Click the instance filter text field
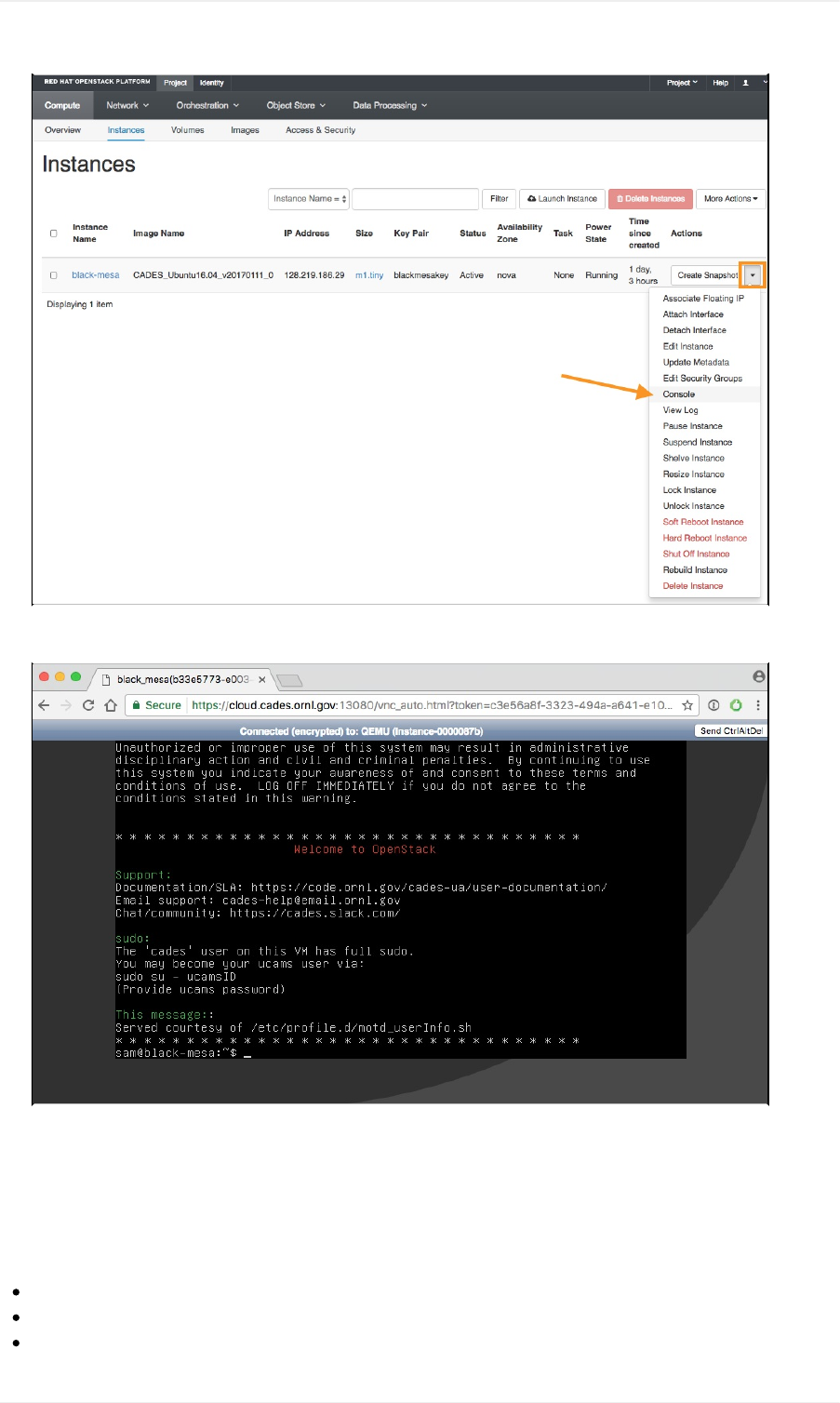Viewport: 840px width, 1403px height. [x=416, y=199]
